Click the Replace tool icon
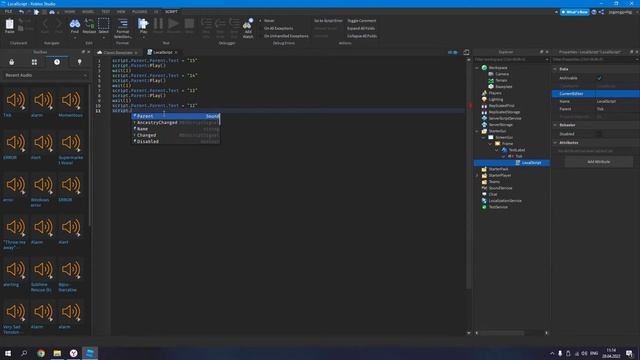Image resolution: width=640 pixels, height=360 pixels. (x=89, y=24)
